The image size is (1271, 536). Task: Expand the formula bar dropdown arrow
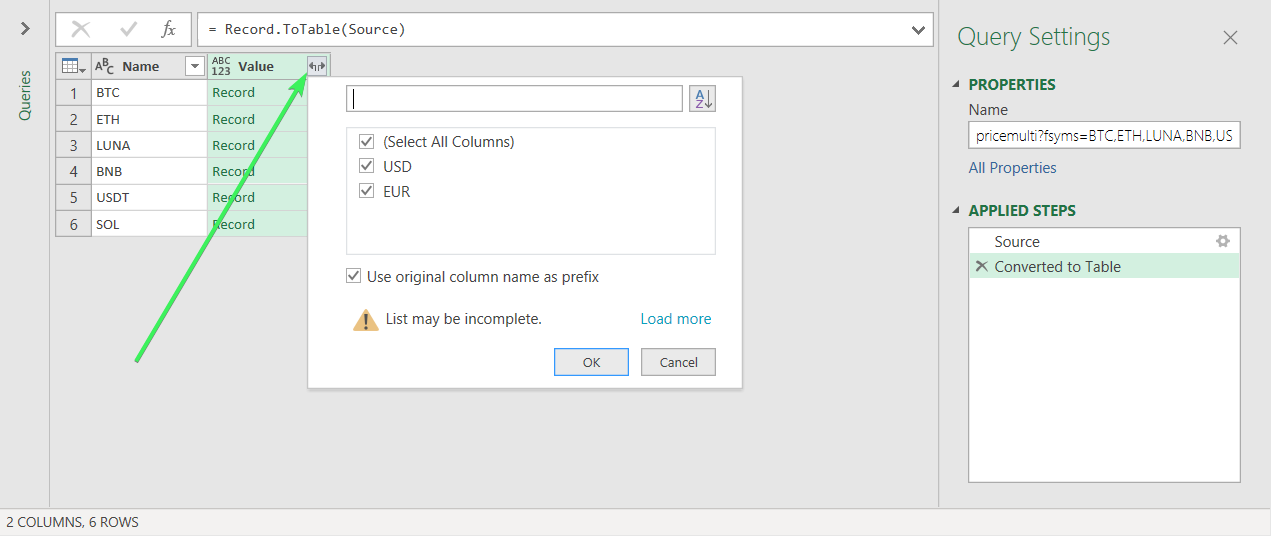(918, 30)
